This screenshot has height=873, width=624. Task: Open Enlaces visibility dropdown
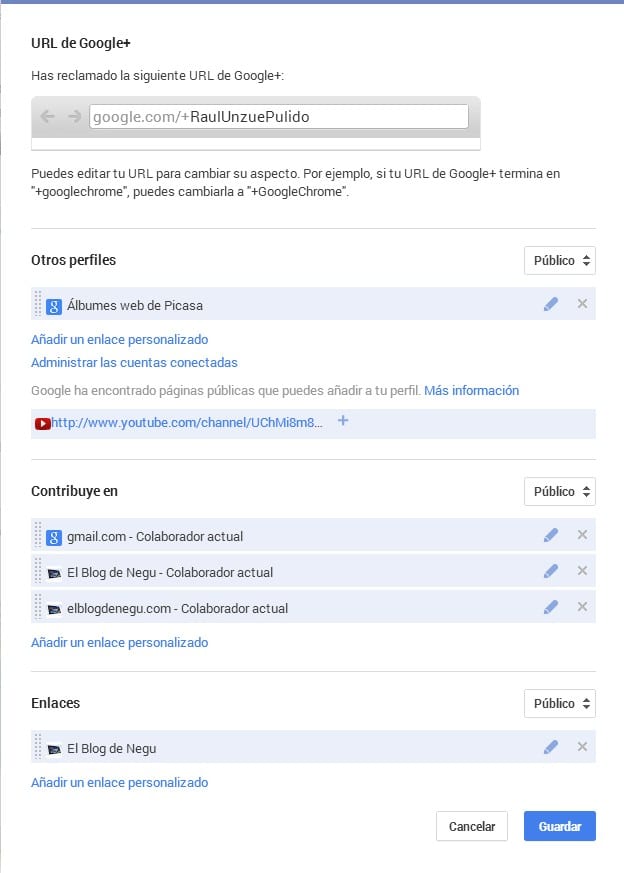pos(560,704)
